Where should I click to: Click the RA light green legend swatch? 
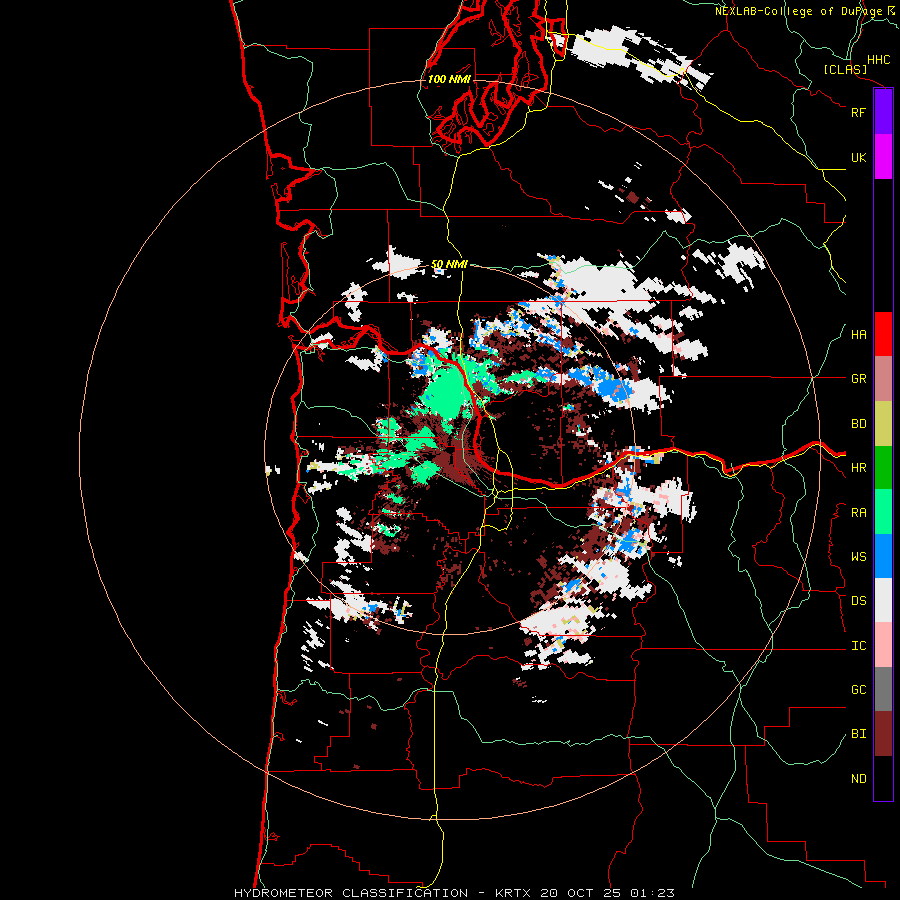(x=883, y=512)
